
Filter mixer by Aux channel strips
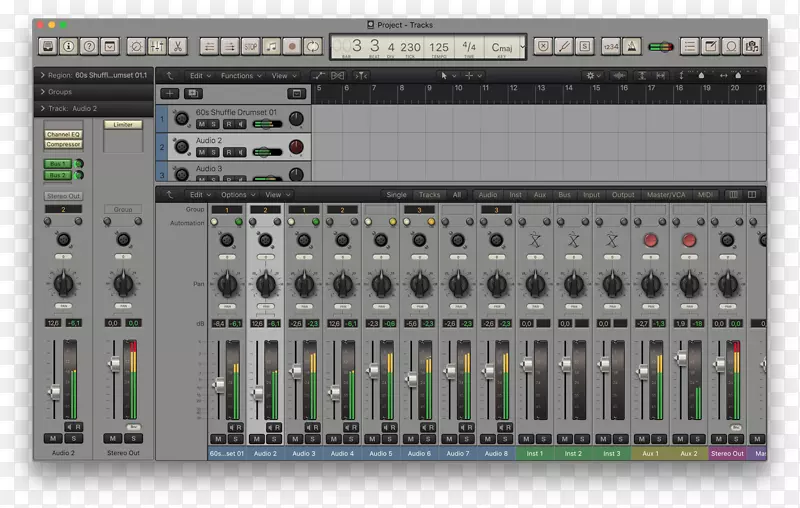pyautogui.click(x=540, y=195)
